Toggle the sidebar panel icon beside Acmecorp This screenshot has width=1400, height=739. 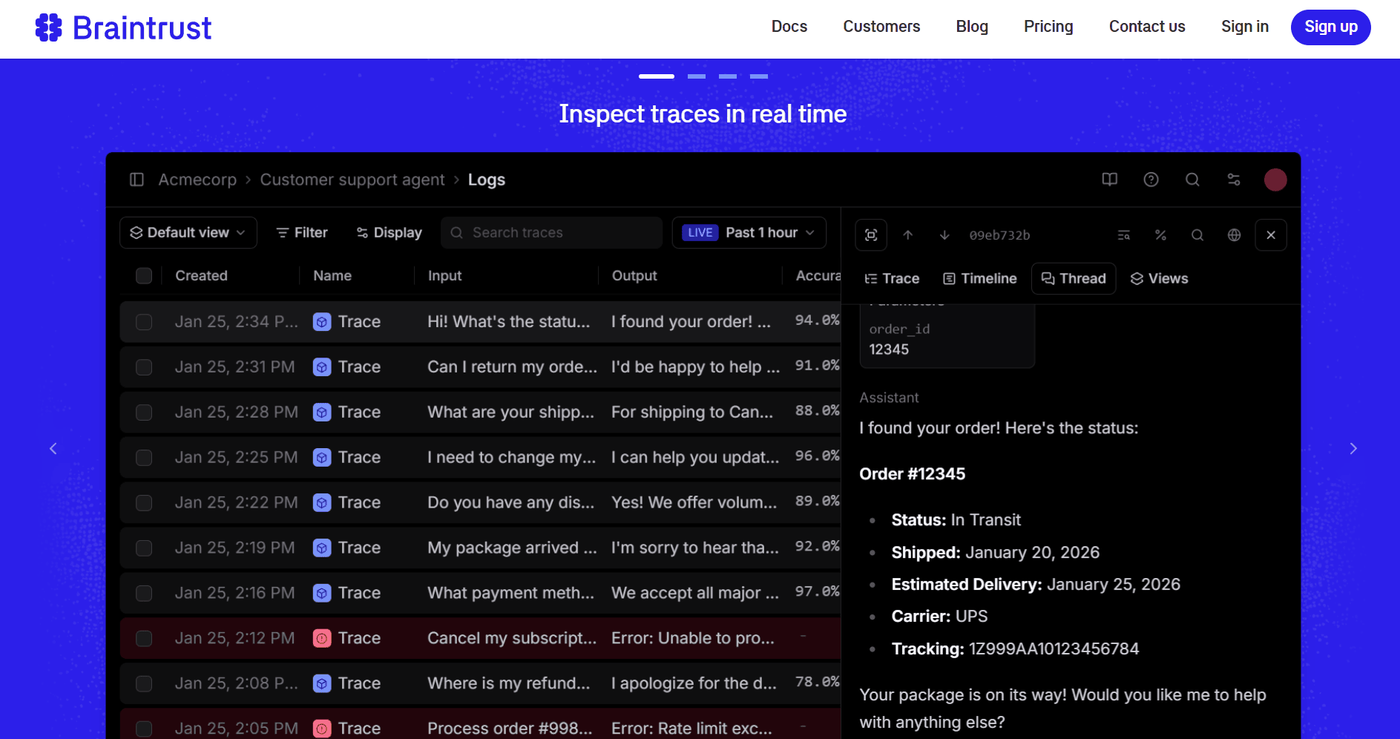coord(137,180)
